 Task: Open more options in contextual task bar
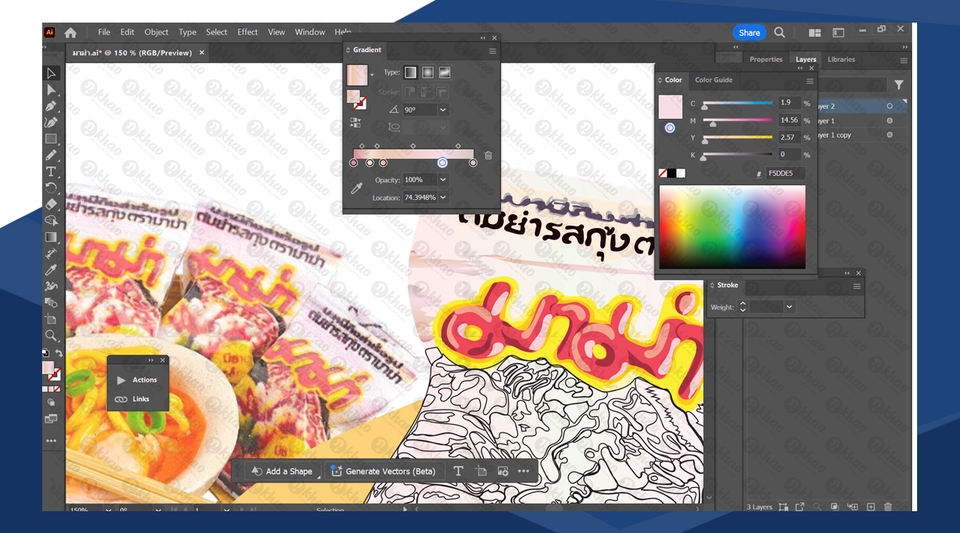point(523,471)
